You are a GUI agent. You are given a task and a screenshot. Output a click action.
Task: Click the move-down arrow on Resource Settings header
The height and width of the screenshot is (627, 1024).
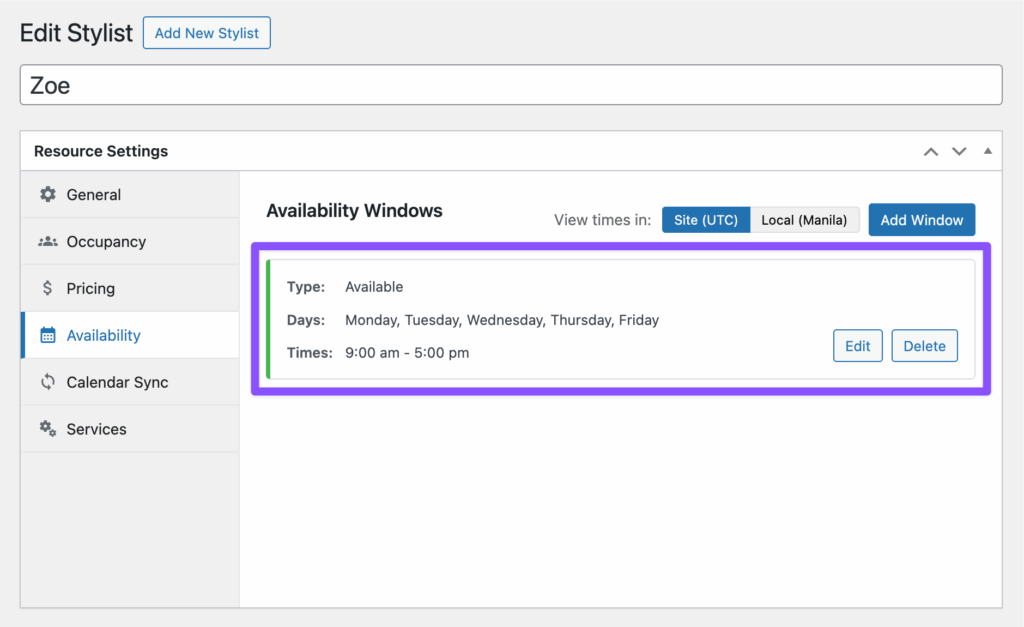[959, 151]
